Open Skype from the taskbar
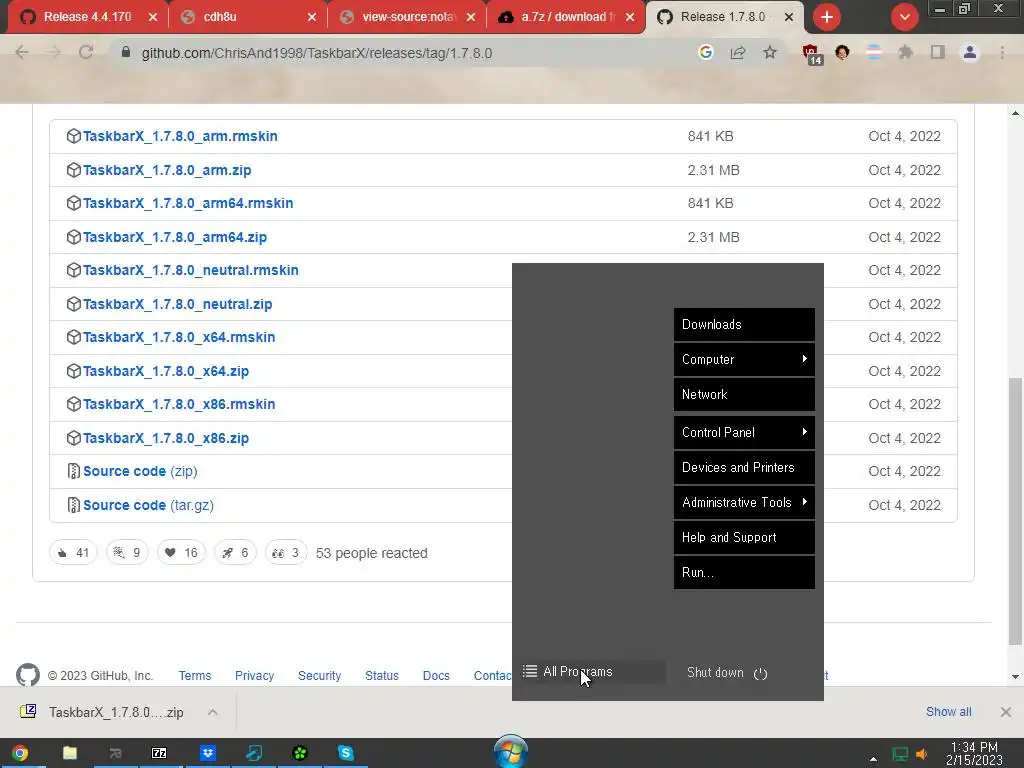This screenshot has height=768, width=1024. (x=345, y=753)
